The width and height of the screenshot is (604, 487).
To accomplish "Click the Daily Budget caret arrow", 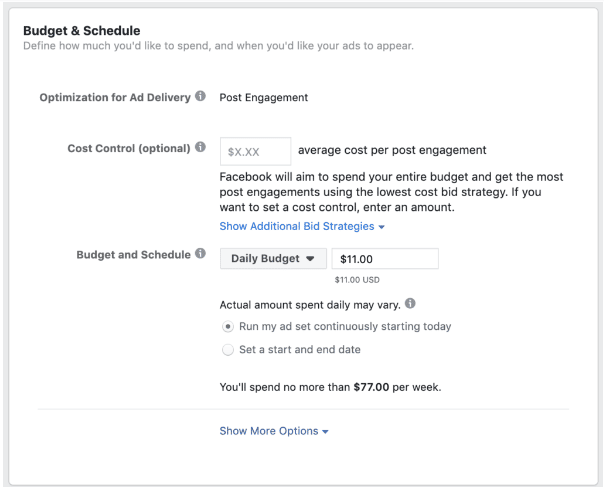I will [310, 259].
